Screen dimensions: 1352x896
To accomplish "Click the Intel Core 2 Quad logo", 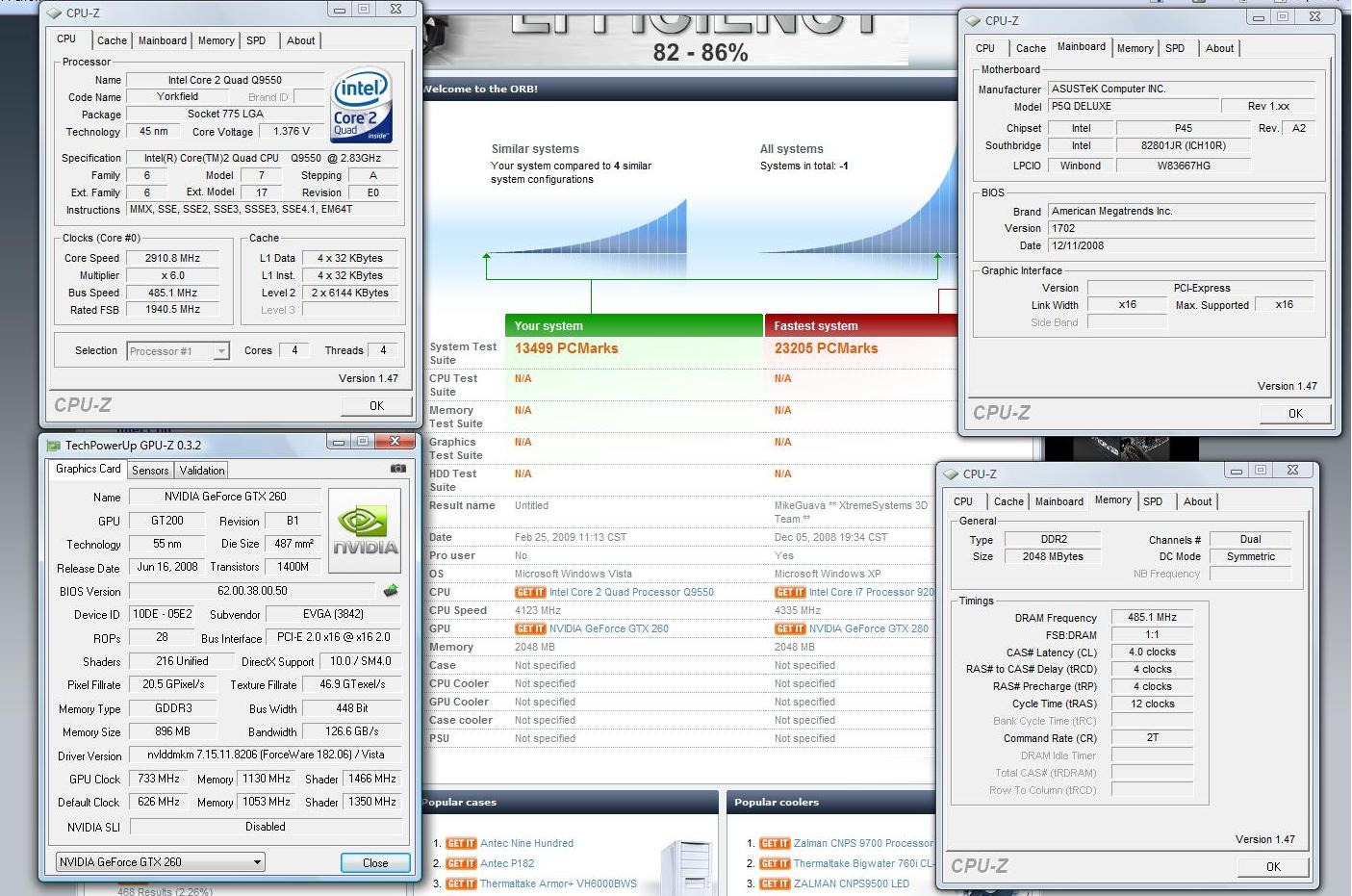I will click(361, 105).
